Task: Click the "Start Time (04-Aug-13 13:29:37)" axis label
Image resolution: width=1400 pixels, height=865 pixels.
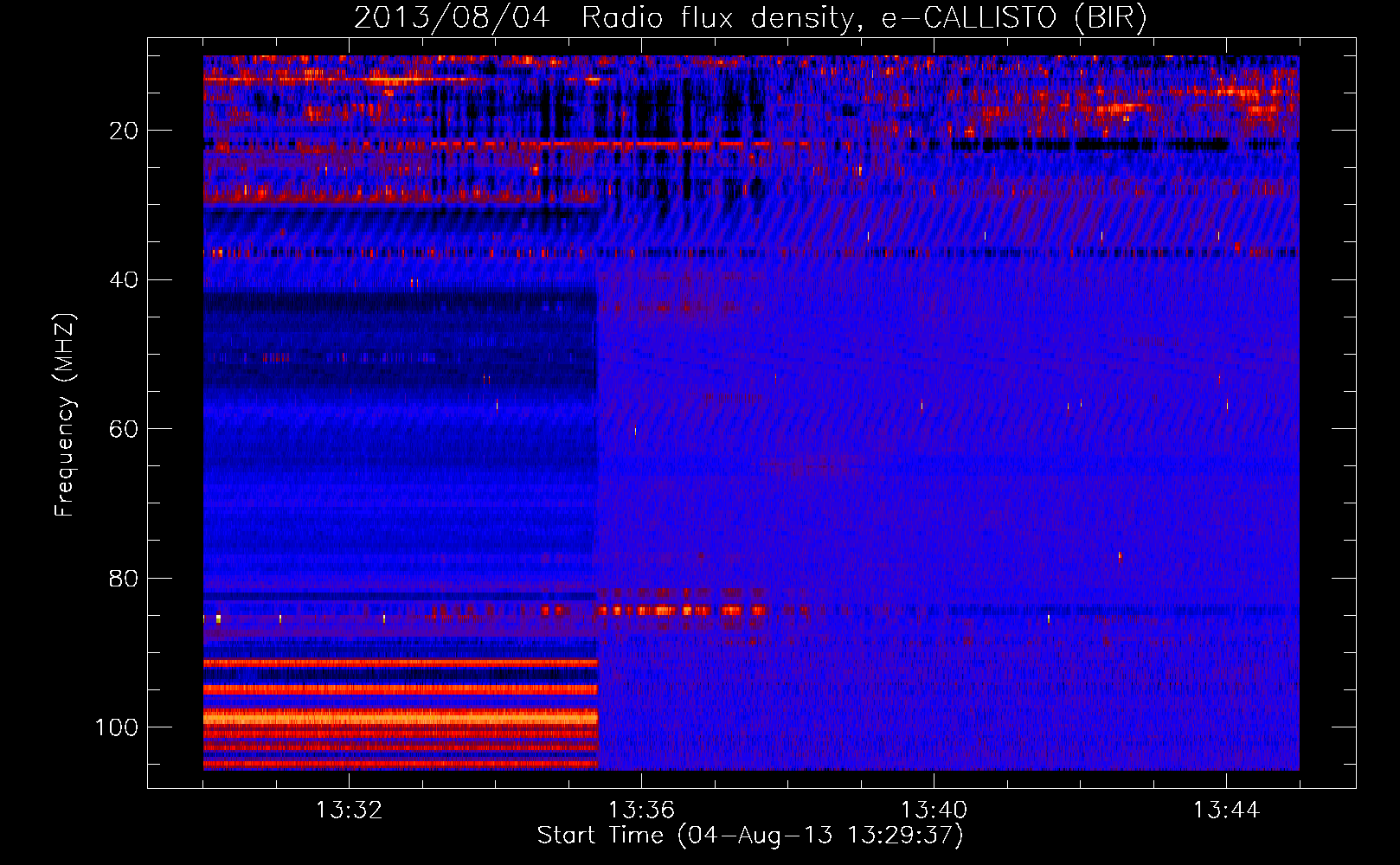Action: pos(750,836)
